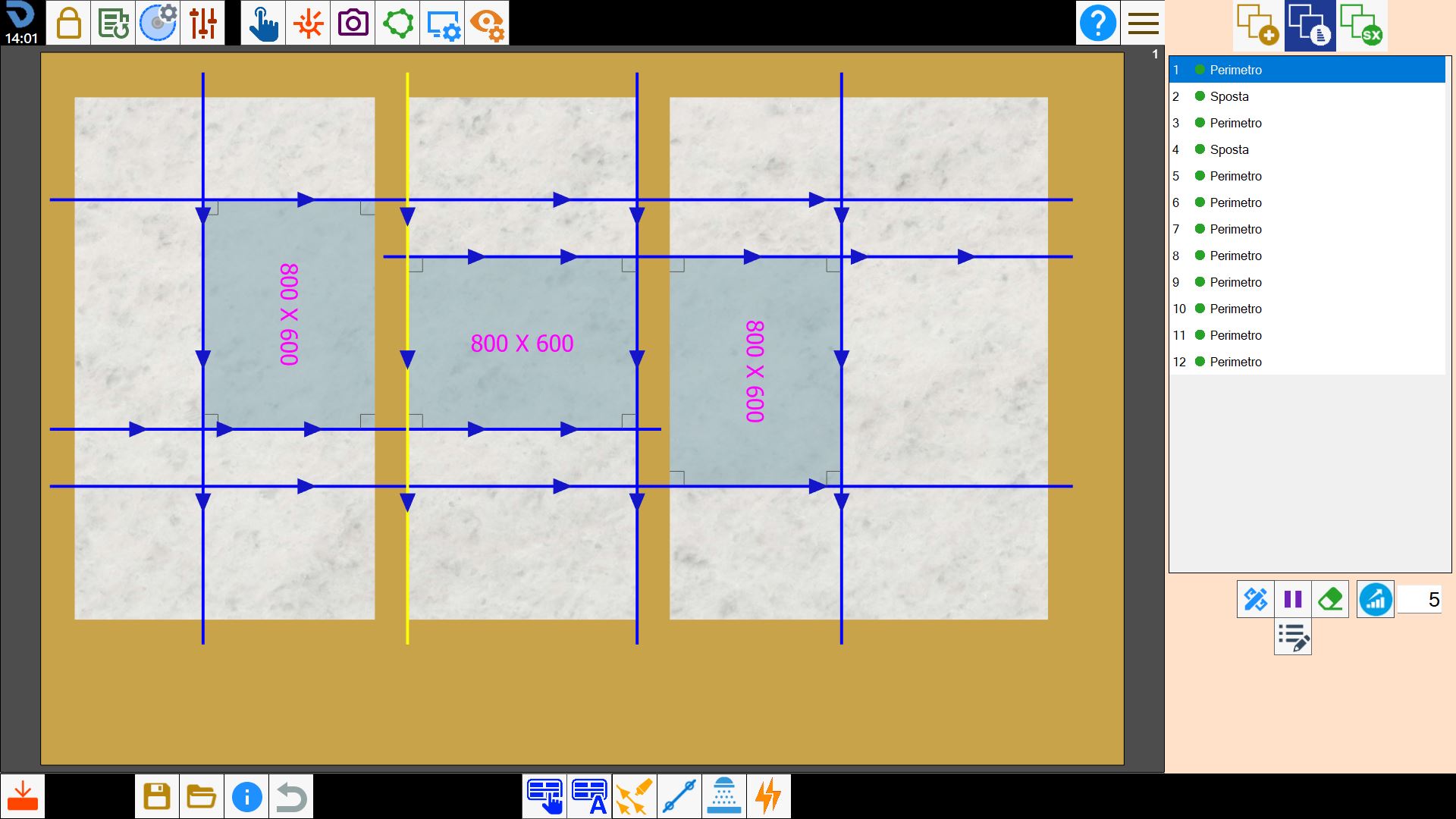The height and width of the screenshot is (819, 1456).
Task: Toggle the eye visibility settings icon
Action: click(x=487, y=23)
